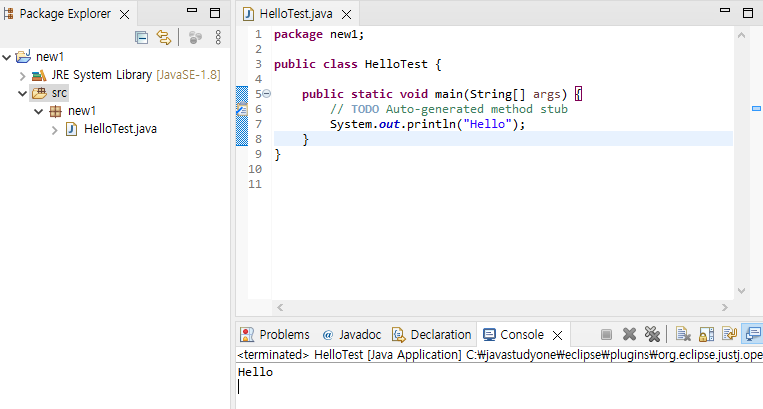Click editor horizontal scroll right arrow
The image size is (763, 409).
(x=725, y=307)
